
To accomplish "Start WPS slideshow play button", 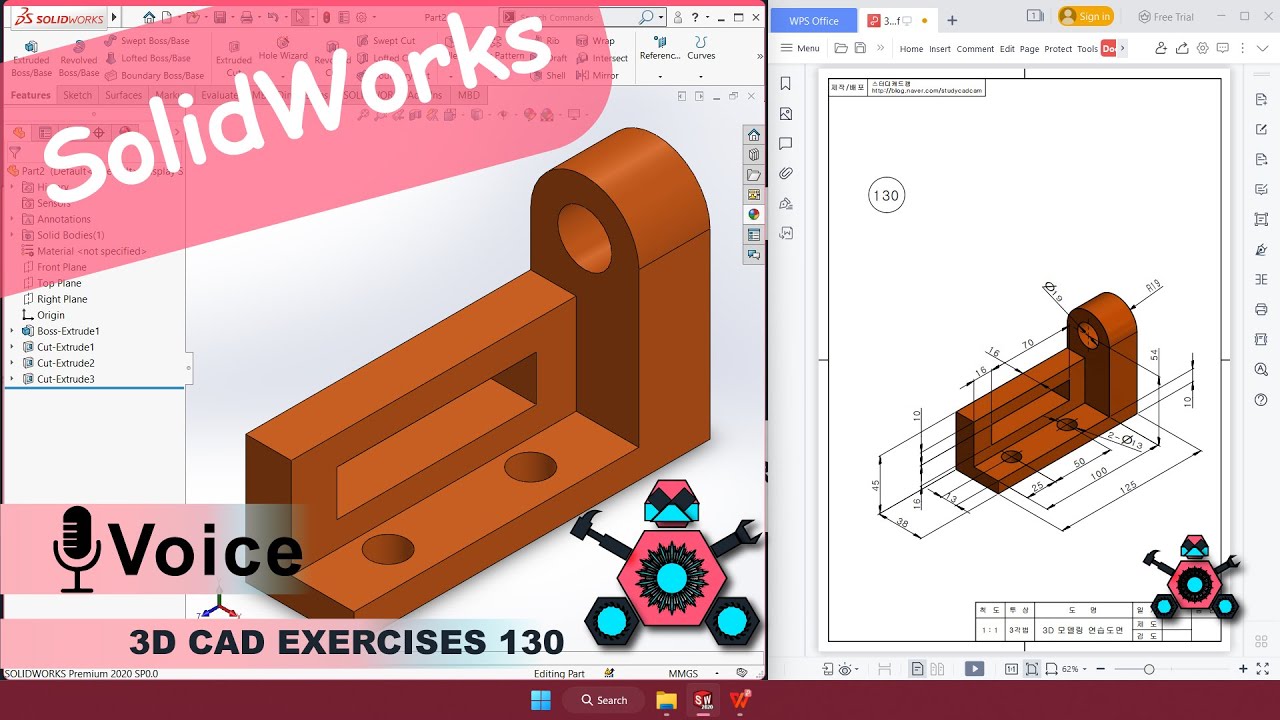I will coord(974,669).
